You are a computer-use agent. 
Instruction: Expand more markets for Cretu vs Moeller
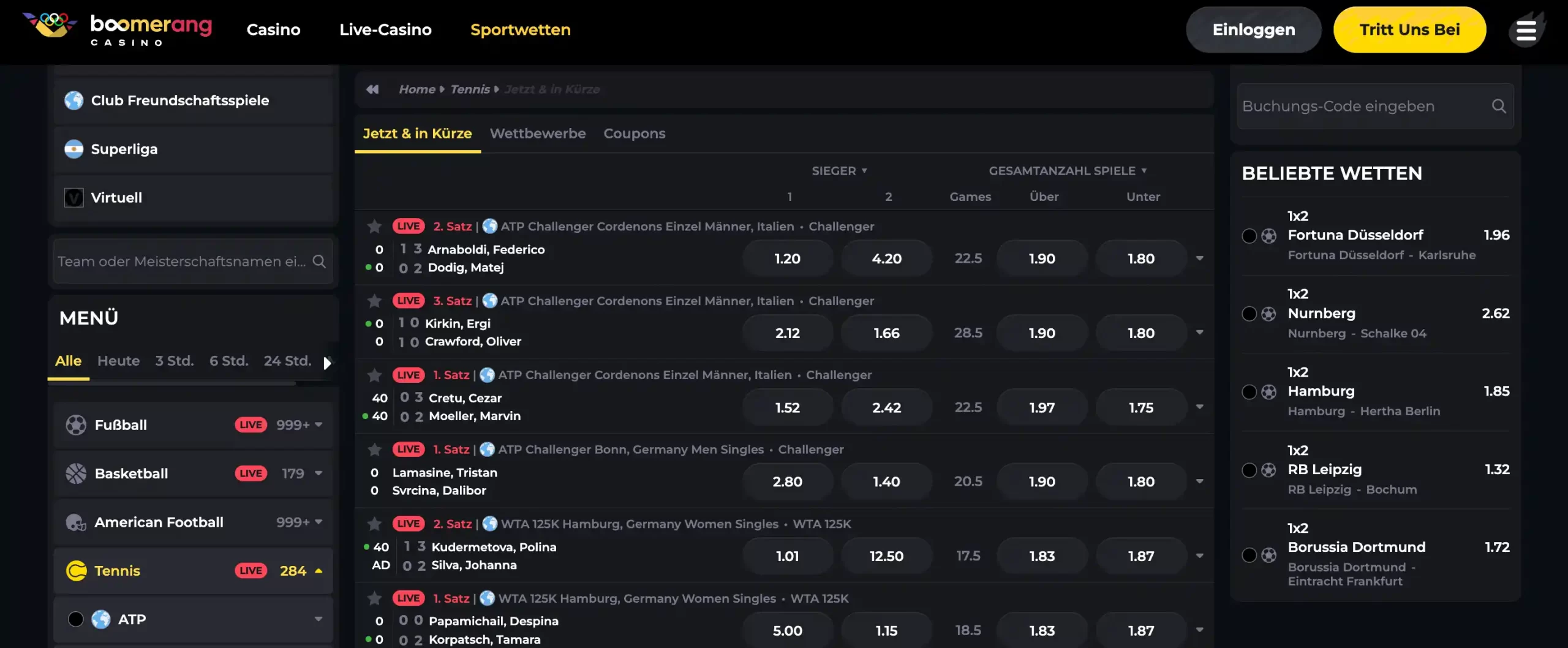click(1200, 407)
